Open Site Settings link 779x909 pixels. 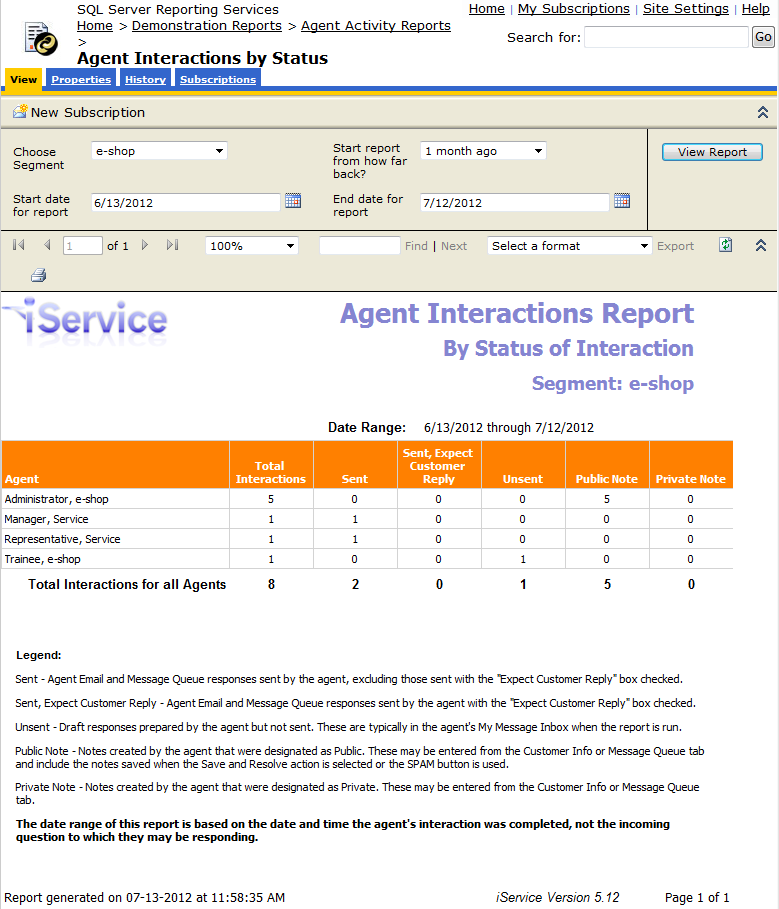[686, 9]
